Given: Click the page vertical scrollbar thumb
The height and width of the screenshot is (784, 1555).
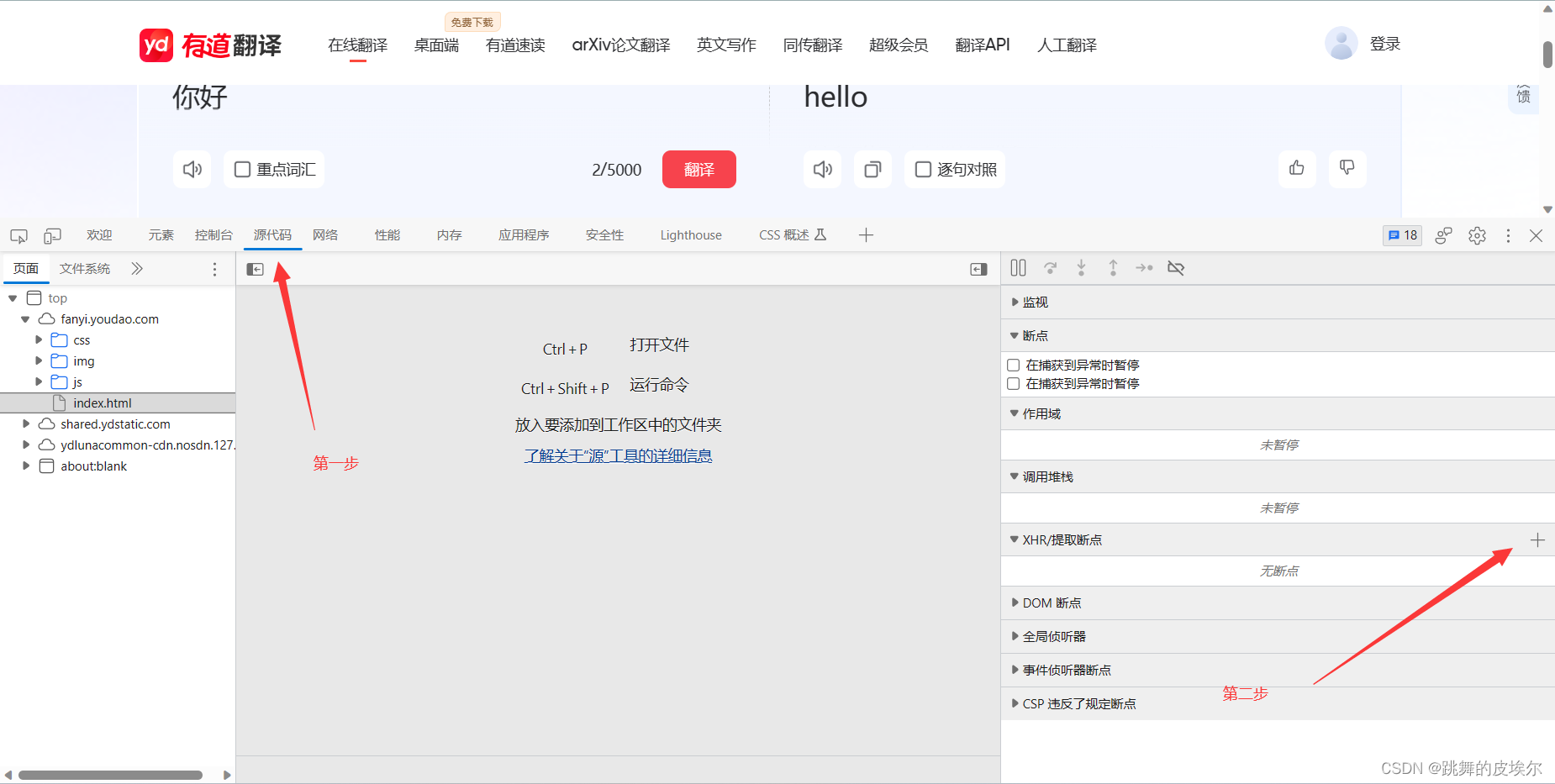Looking at the screenshot, I should tap(1547, 55).
